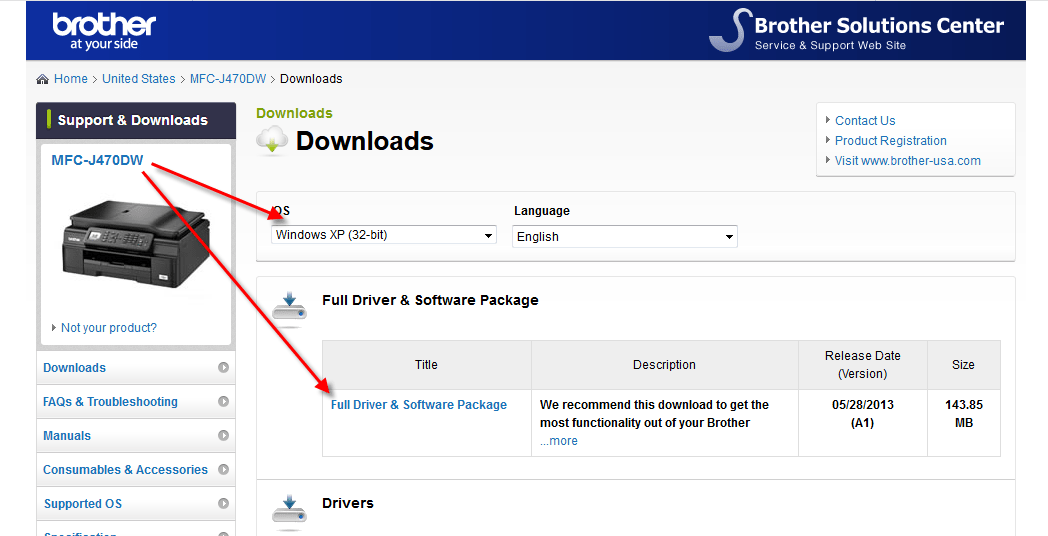Click the Full Driver package download icon
The width and height of the screenshot is (1048, 536).
pyautogui.click(x=289, y=308)
